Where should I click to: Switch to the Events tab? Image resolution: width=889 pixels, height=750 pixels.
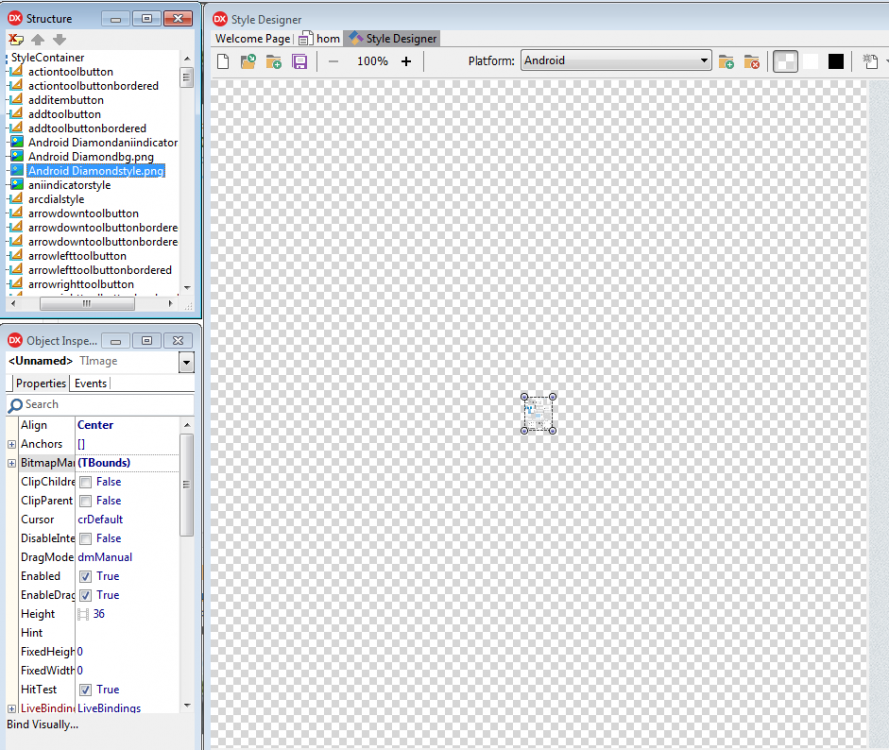click(x=90, y=383)
